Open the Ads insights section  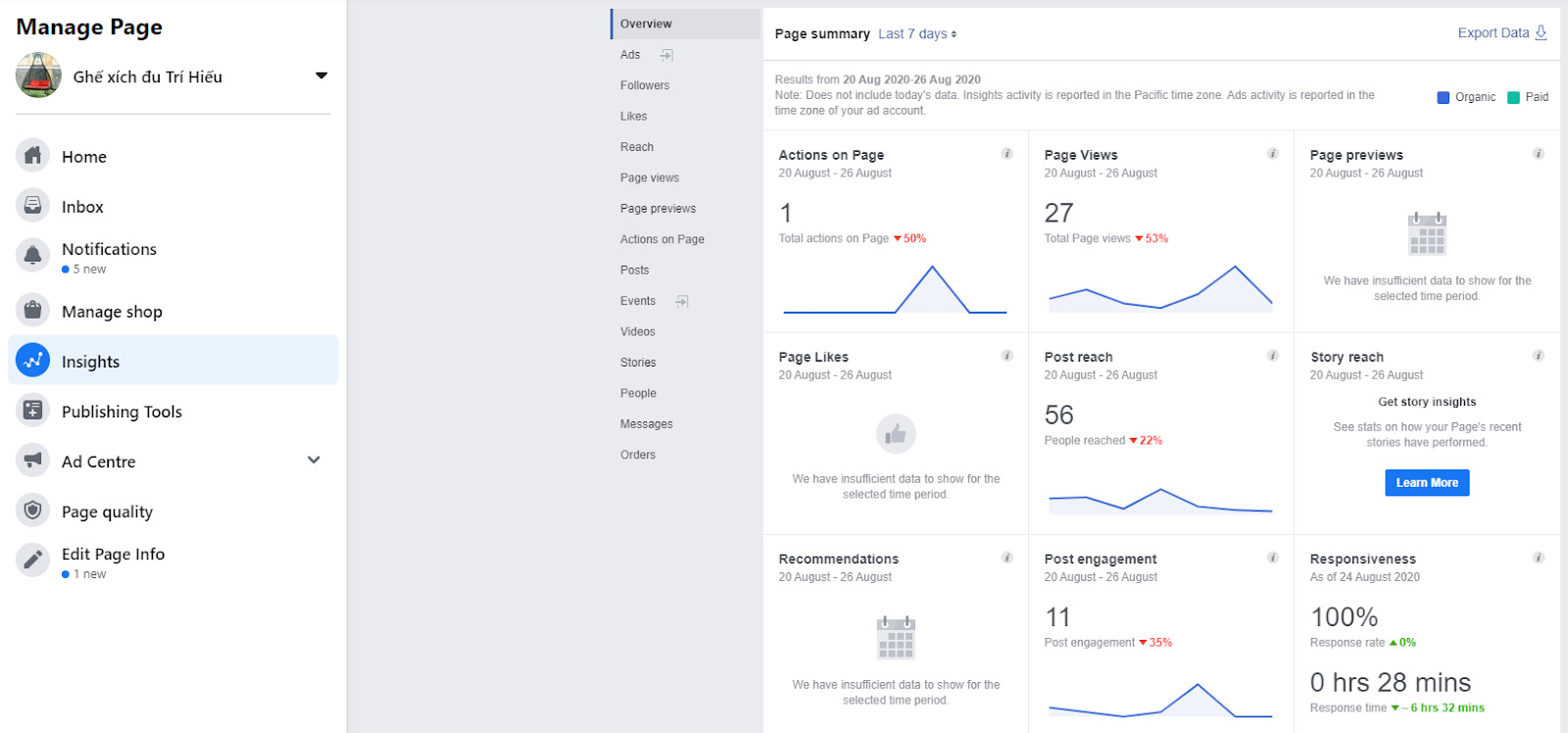coord(630,55)
